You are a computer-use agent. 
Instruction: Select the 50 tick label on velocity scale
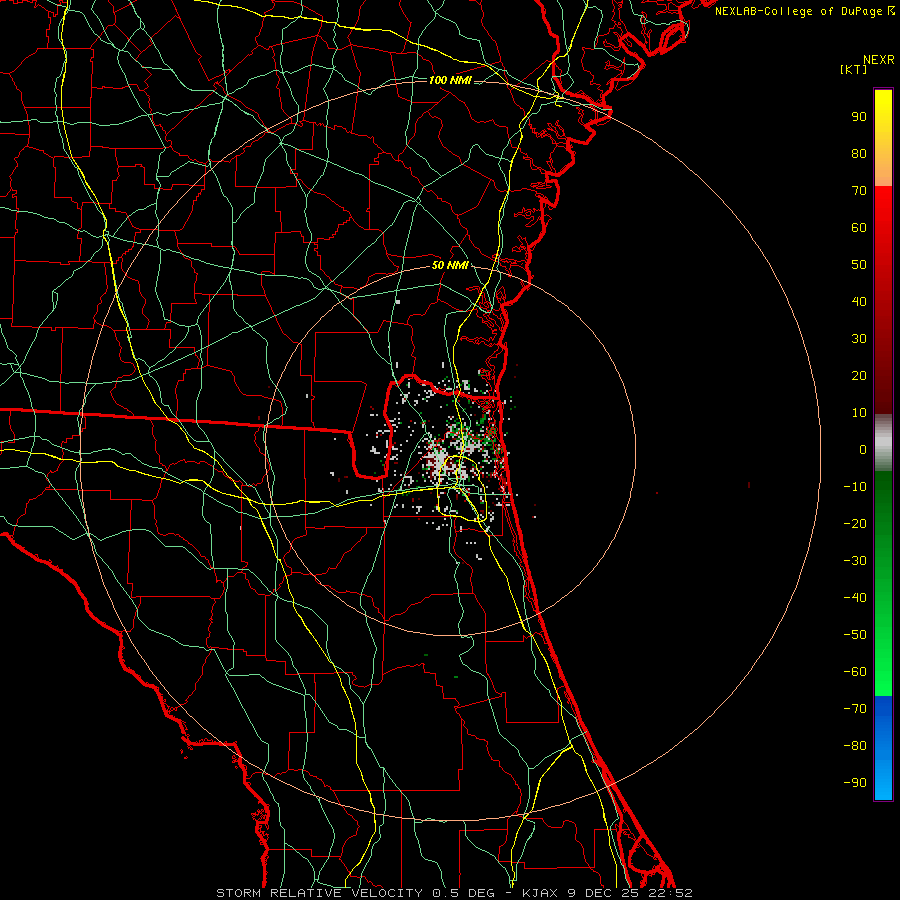pyautogui.click(x=859, y=265)
